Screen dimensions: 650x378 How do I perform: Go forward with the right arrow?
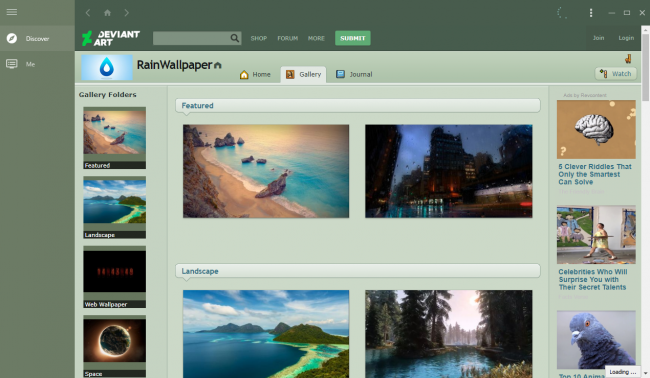(126, 13)
